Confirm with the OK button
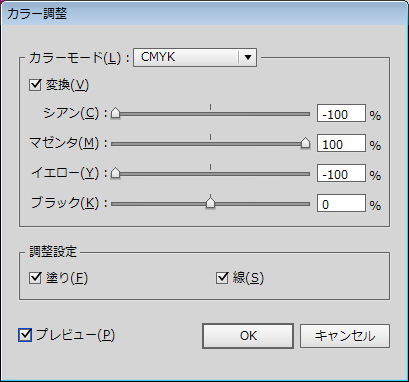 [248, 336]
